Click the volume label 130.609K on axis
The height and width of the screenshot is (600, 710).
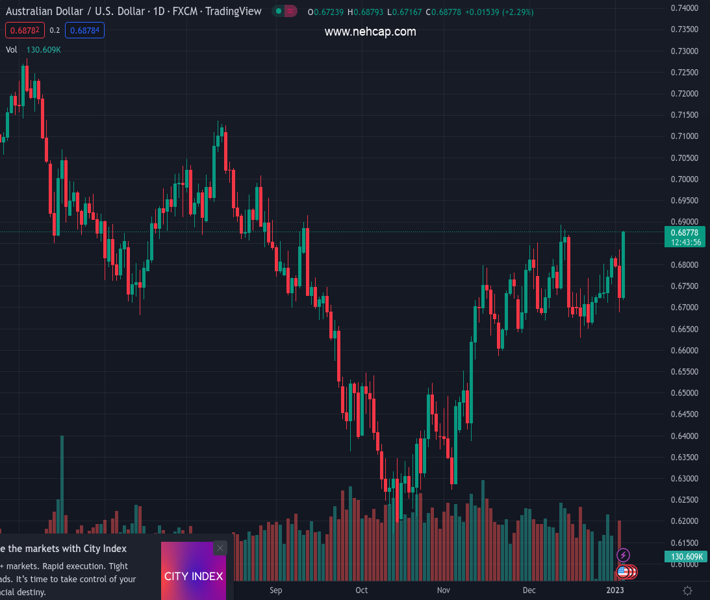click(685, 556)
